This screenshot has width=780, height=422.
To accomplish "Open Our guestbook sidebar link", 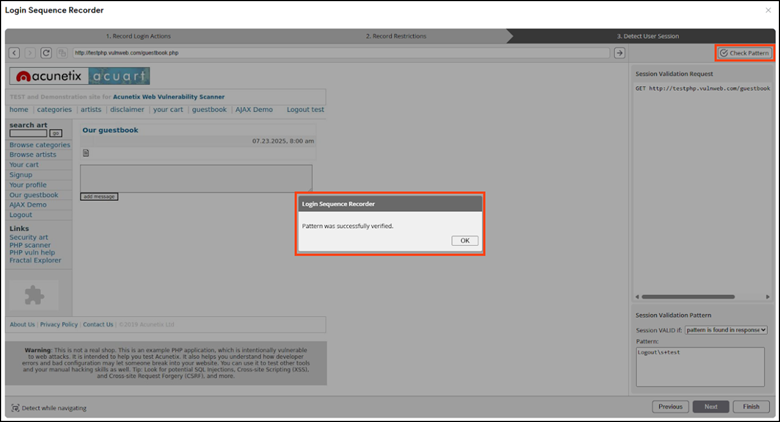I will click(x=34, y=195).
